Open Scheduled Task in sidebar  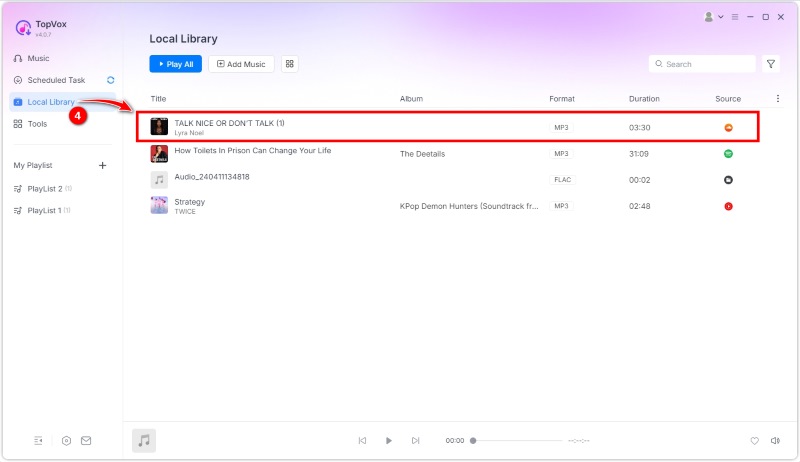pos(56,80)
